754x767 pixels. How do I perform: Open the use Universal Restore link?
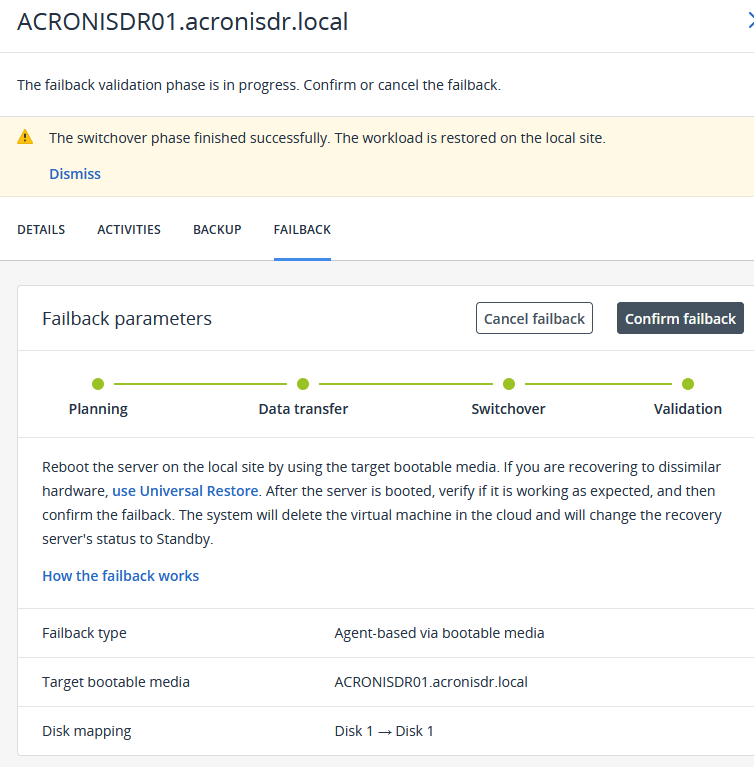click(x=185, y=491)
